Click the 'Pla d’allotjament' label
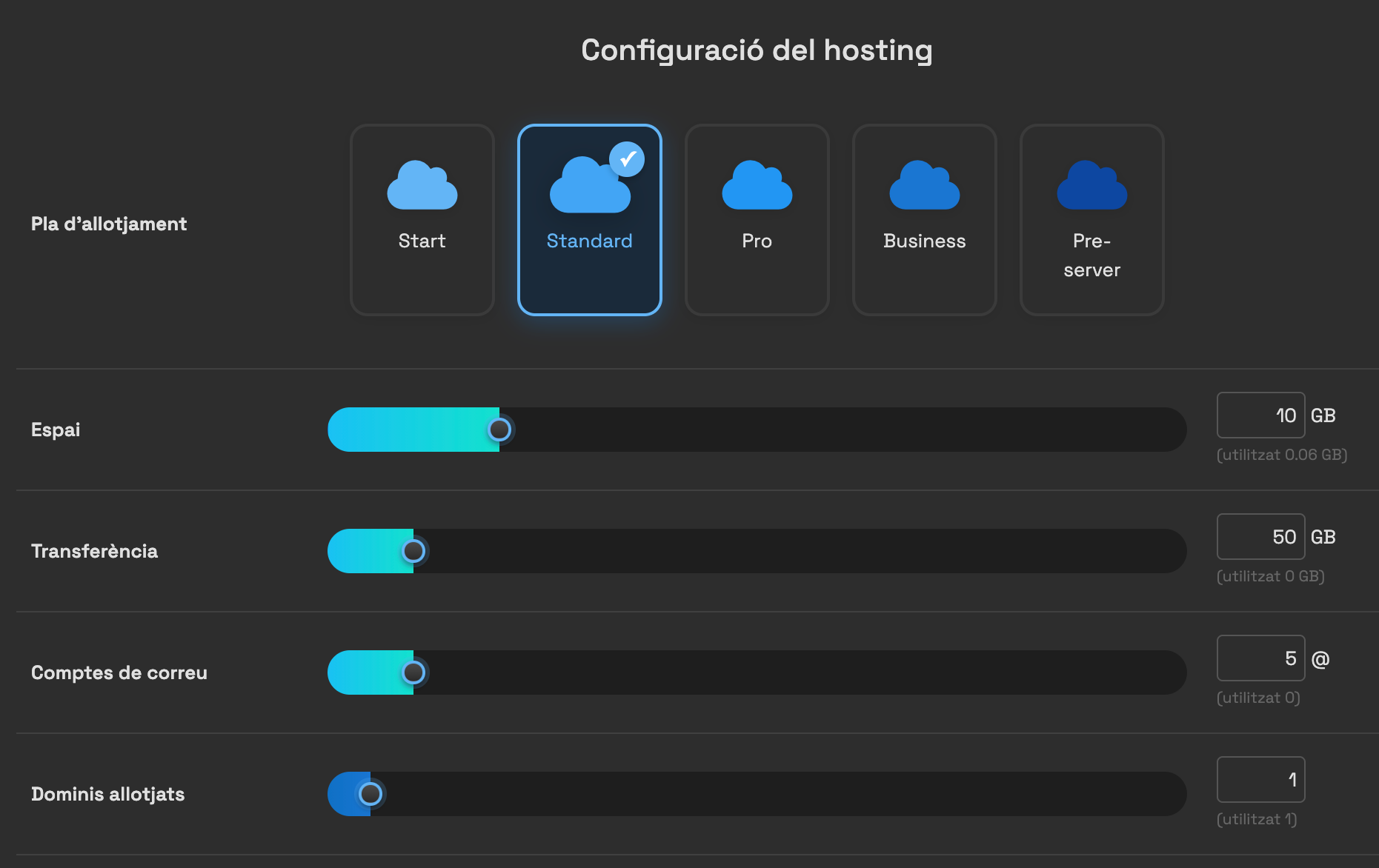This screenshot has height=868, width=1379. click(x=109, y=224)
